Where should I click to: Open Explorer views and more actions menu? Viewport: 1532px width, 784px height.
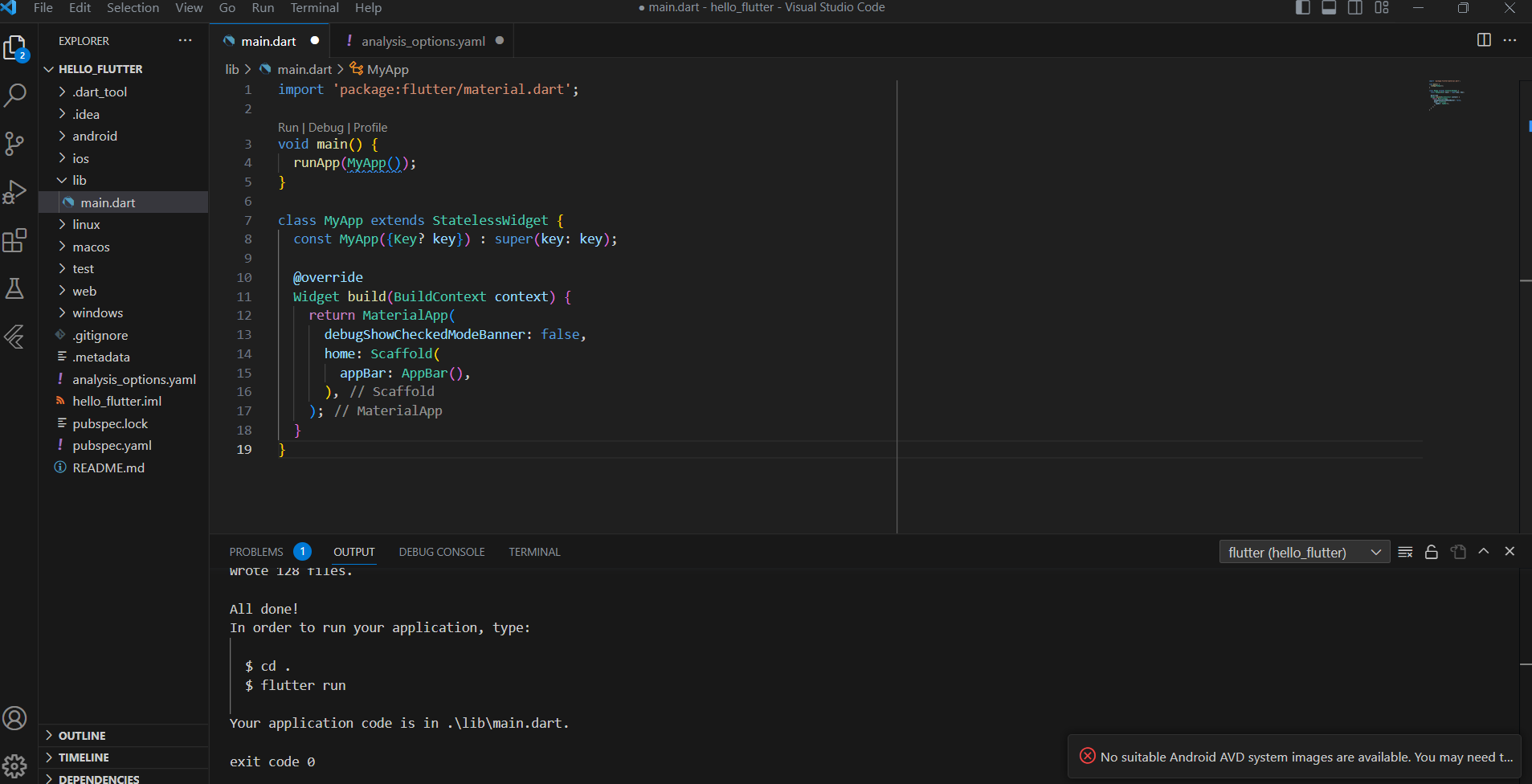[x=186, y=41]
